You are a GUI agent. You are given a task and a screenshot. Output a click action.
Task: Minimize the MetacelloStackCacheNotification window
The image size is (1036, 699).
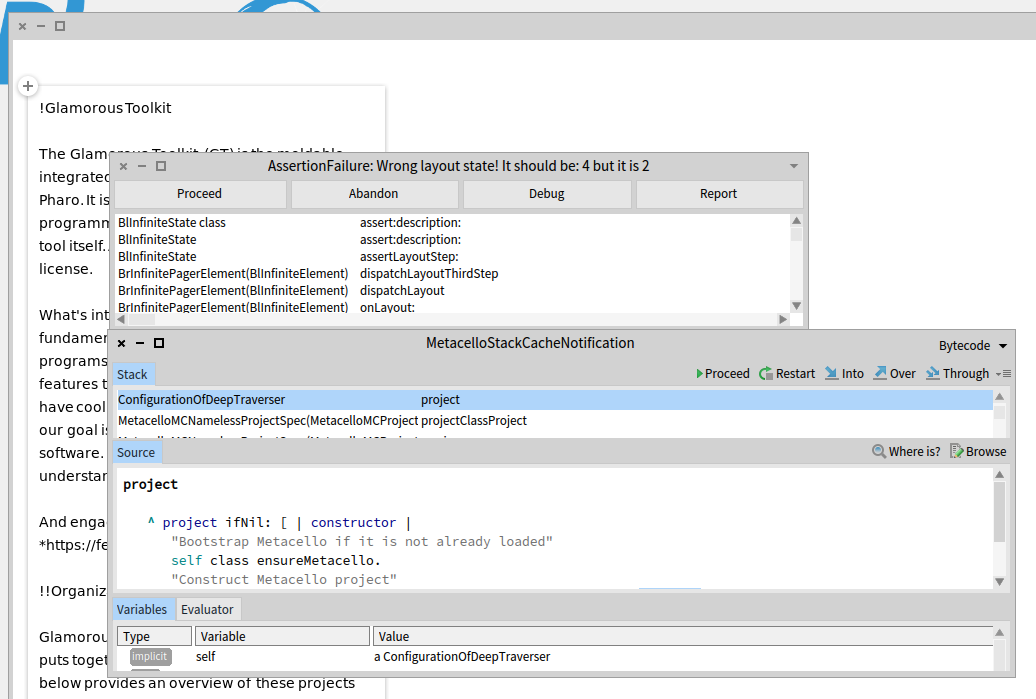[140, 343]
